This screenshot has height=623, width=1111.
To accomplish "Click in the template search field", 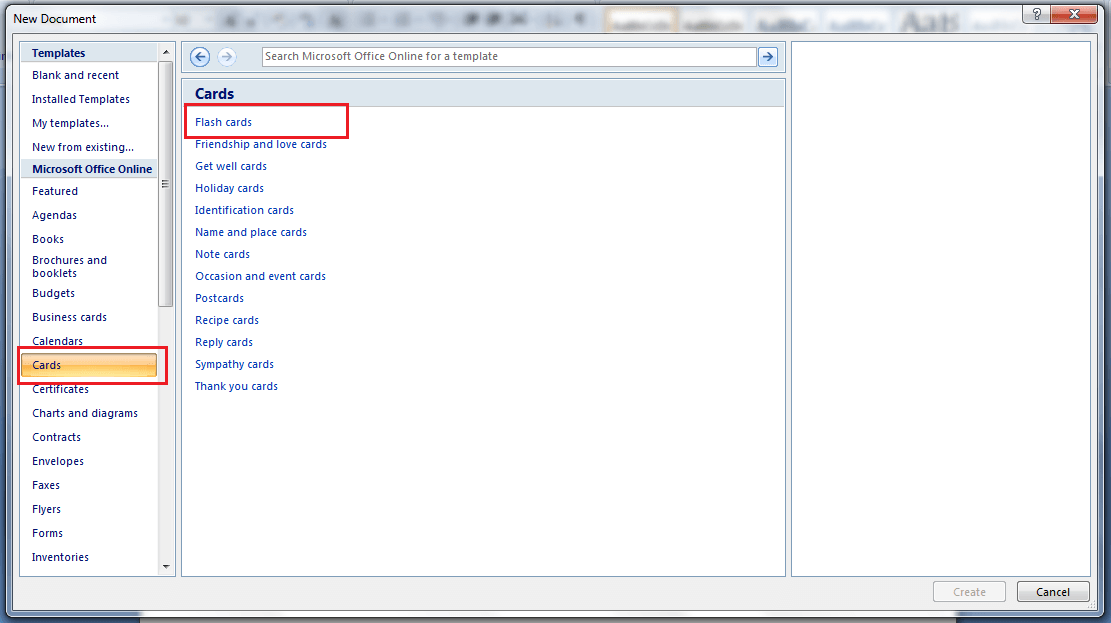I will (x=508, y=57).
